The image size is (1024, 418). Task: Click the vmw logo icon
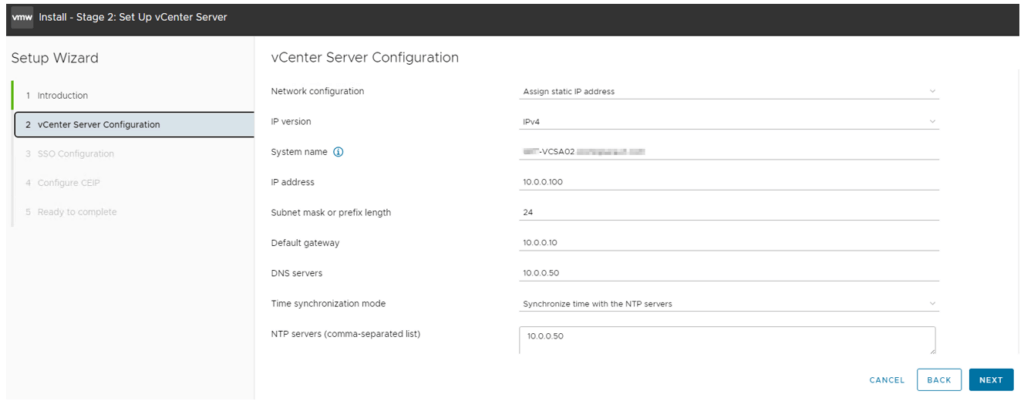(22, 18)
